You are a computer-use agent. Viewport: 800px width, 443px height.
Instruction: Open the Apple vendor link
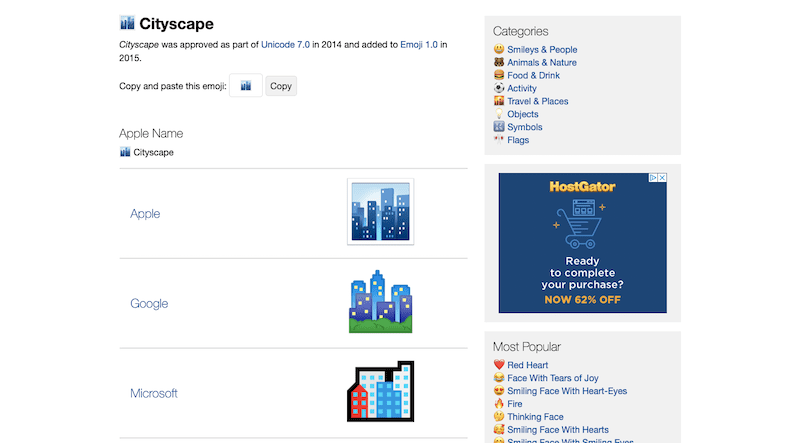point(145,213)
